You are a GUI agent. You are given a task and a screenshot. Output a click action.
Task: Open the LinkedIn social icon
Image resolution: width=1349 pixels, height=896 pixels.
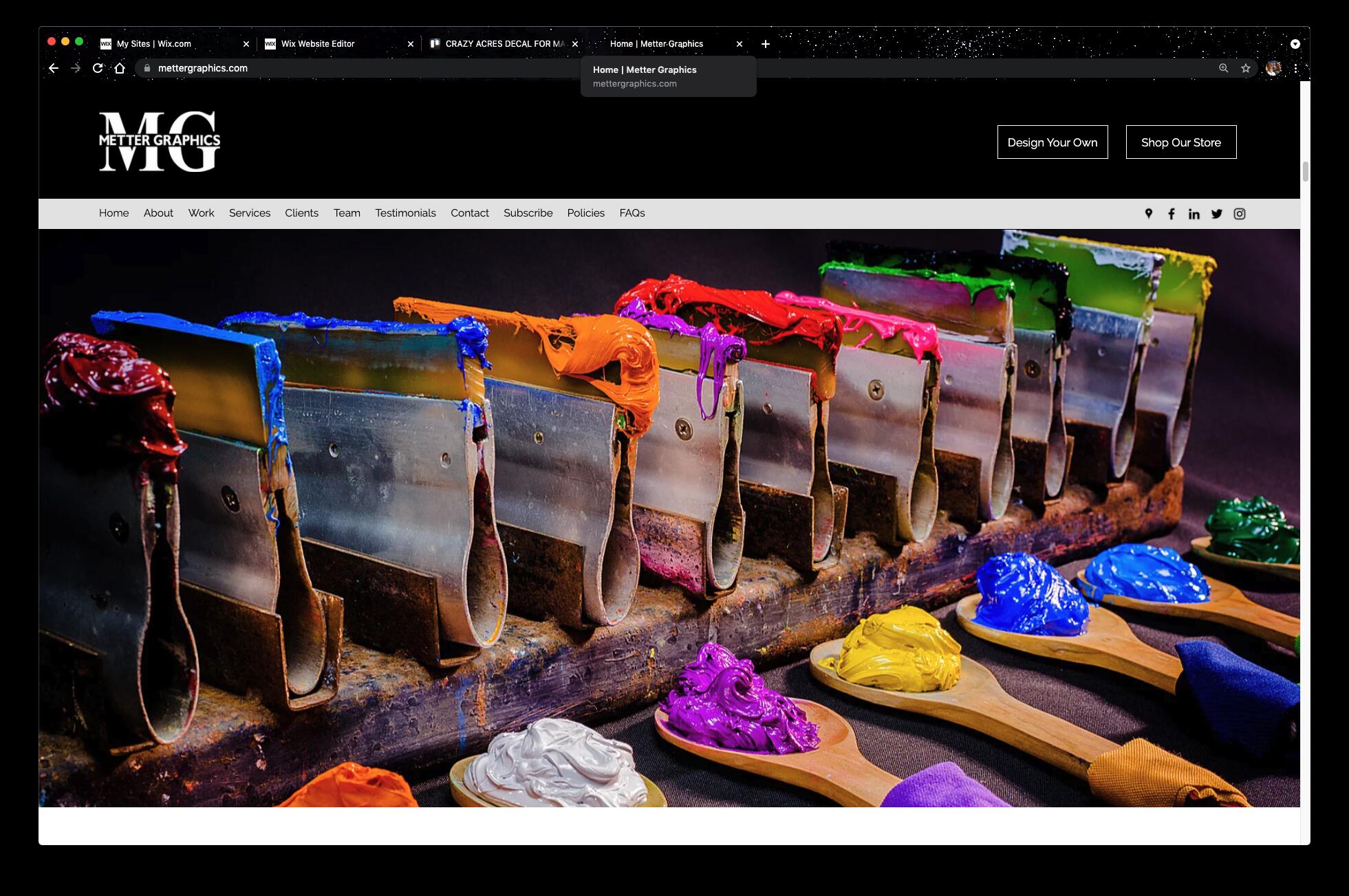(1194, 214)
